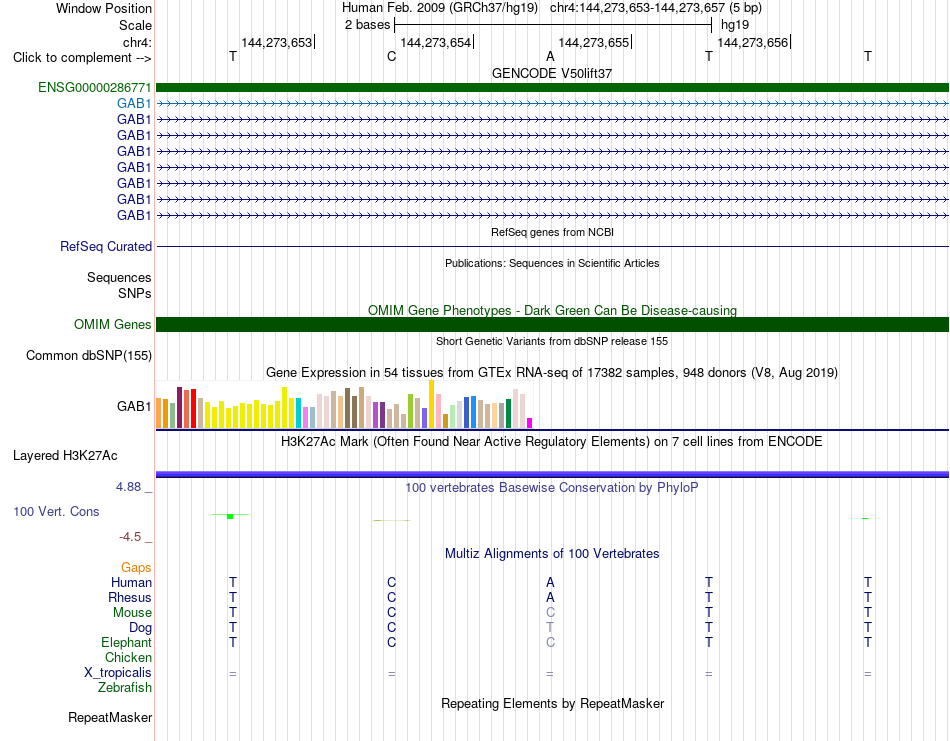This screenshot has width=950, height=741.
Task: Click the OMIM Gene Phenotypes green title
Action: pyautogui.click(x=552, y=310)
